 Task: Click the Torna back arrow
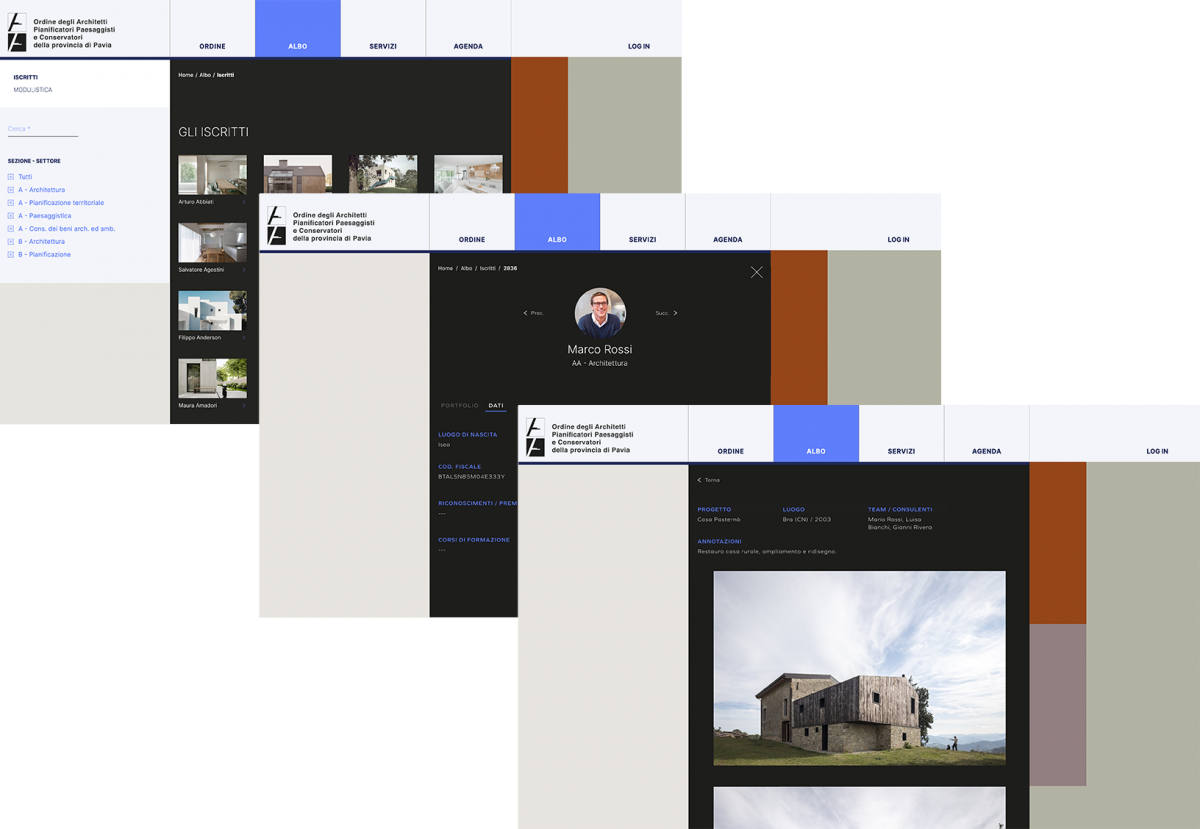[x=699, y=480]
